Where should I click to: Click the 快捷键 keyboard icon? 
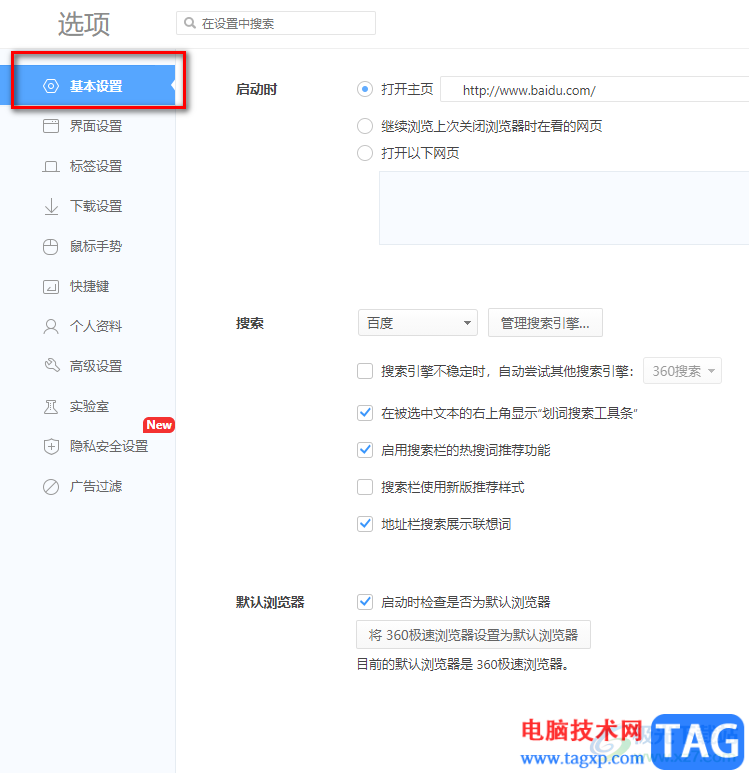pos(51,286)
